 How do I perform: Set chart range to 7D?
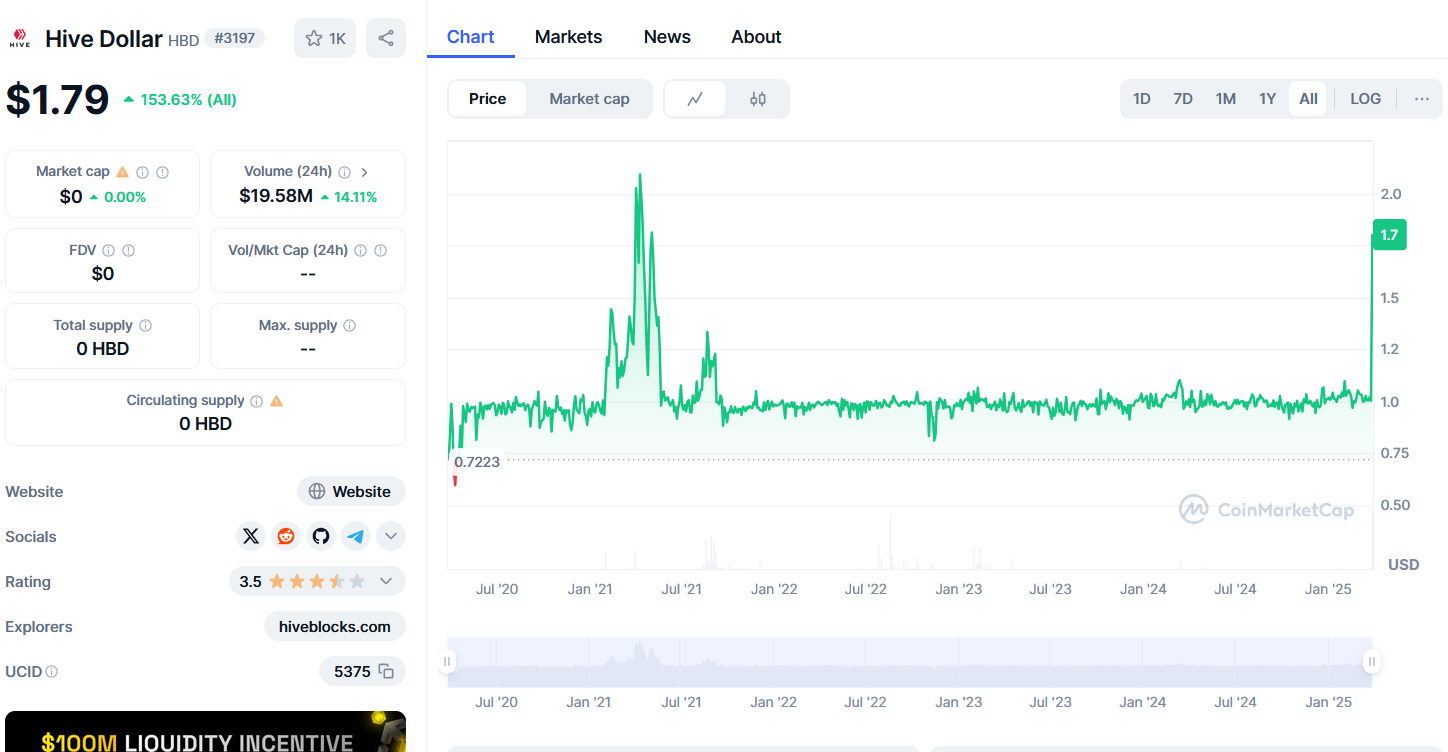[1183, 99]
